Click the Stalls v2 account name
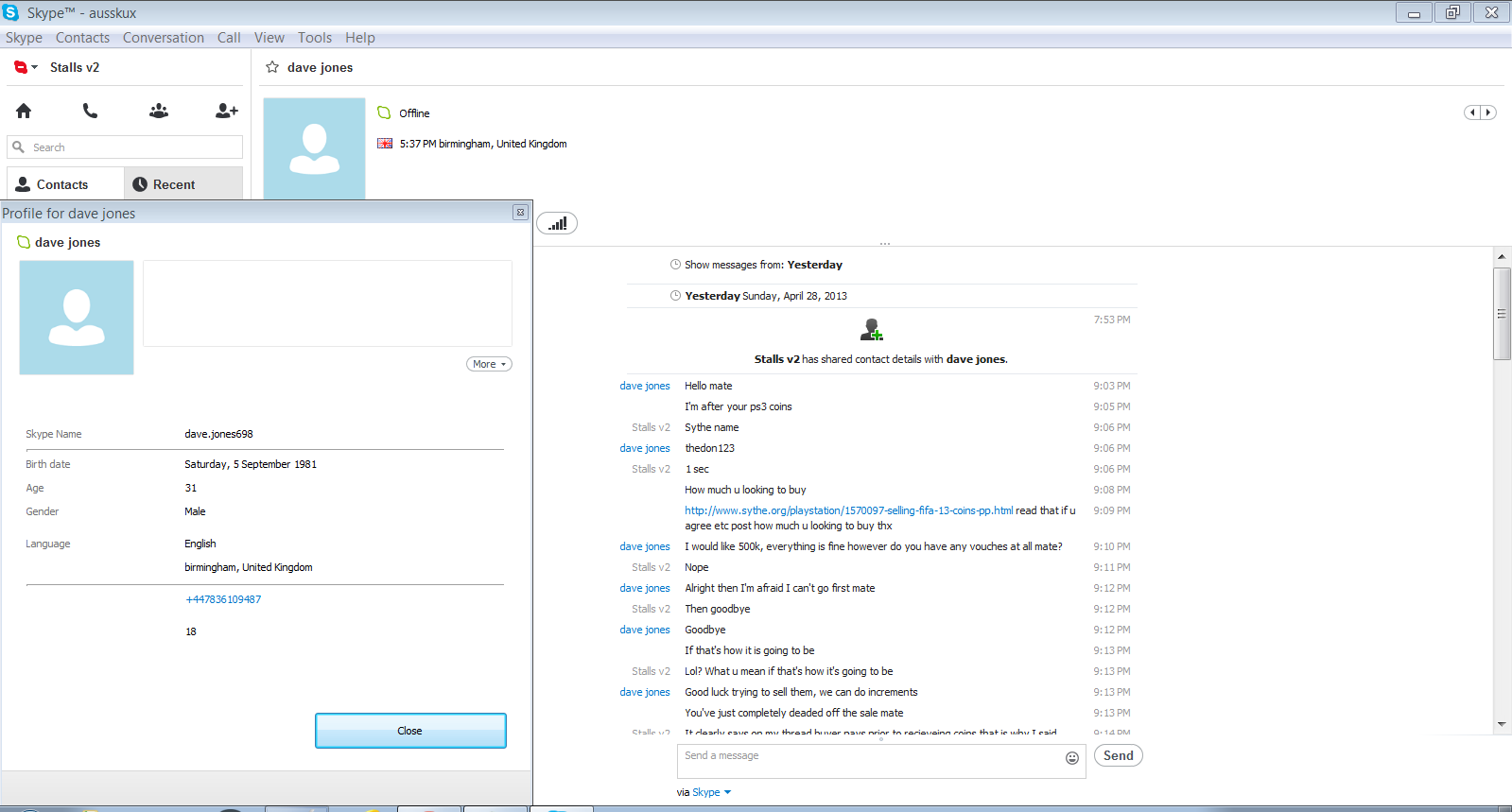The height and width of the screenshot is (812, 1512). pyautogui.click(x=75, y=67)
